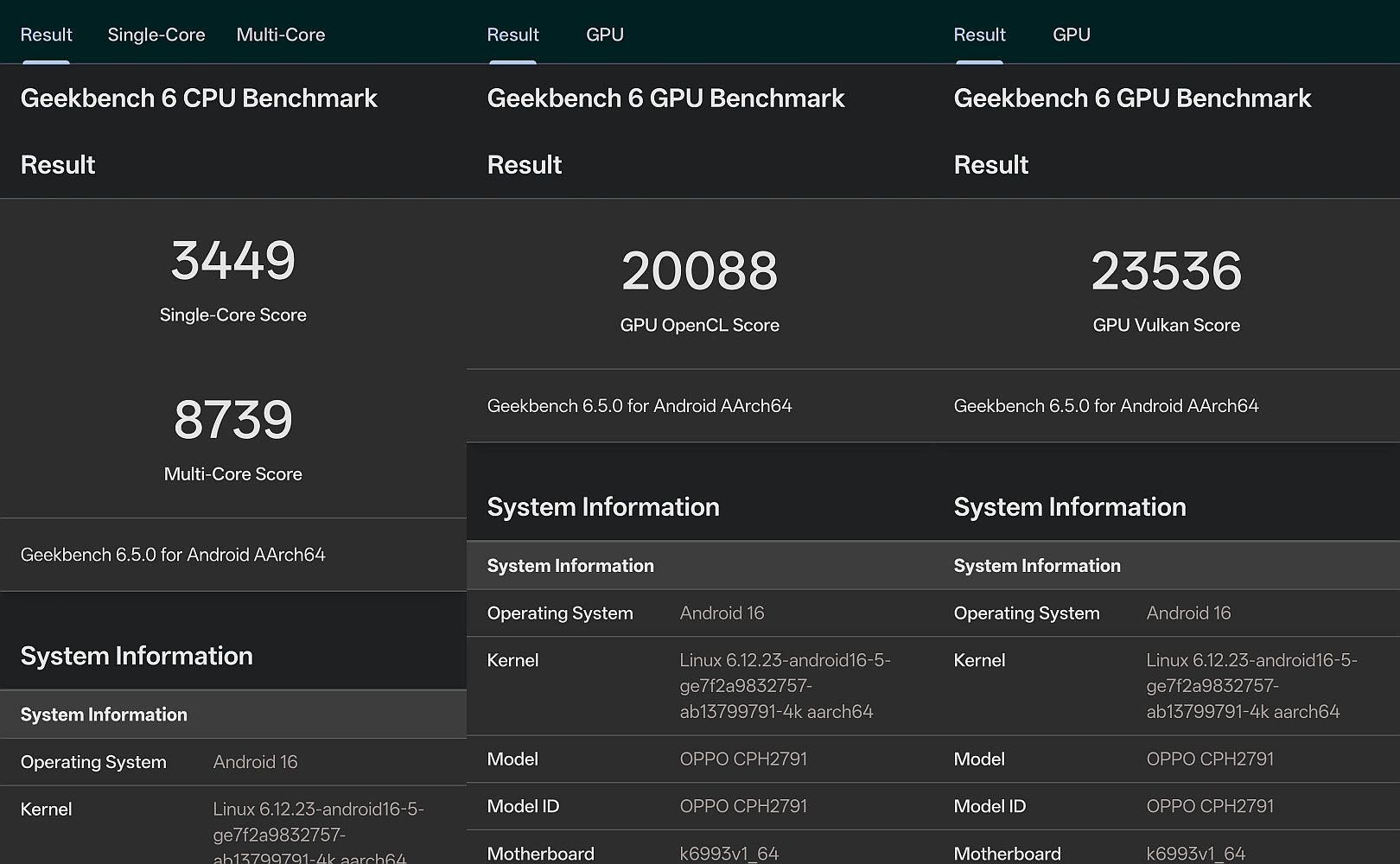Click the 'Motherboard' label in the Vulkan panel
The image size is (1400, 864).
(x=1008, y=854)
